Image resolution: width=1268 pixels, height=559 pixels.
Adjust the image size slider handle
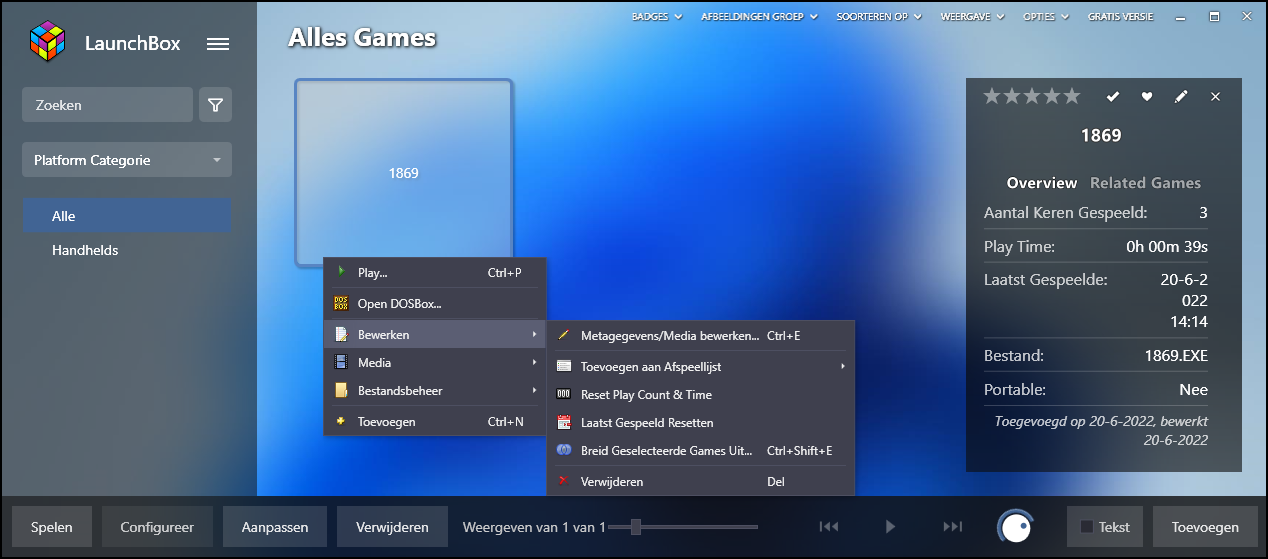point(635,527)
